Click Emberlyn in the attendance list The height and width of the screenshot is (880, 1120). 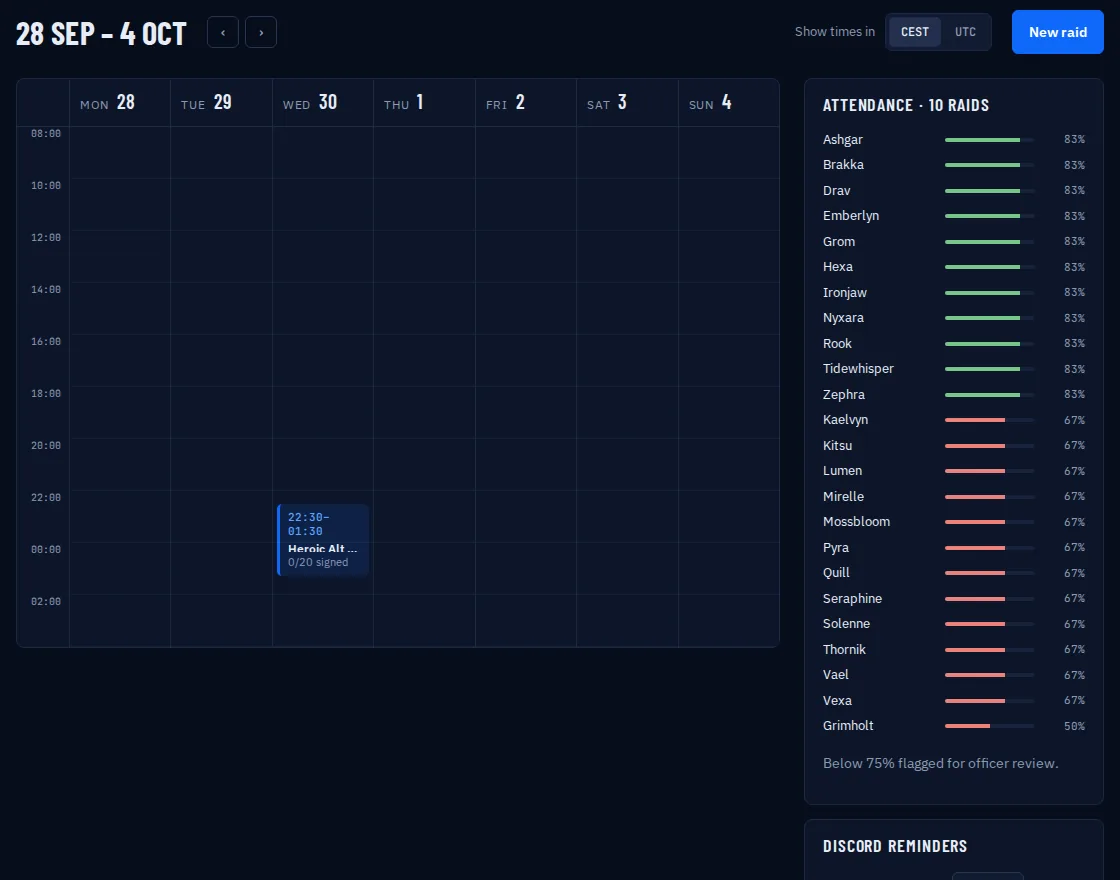click(x=851, y=216)
